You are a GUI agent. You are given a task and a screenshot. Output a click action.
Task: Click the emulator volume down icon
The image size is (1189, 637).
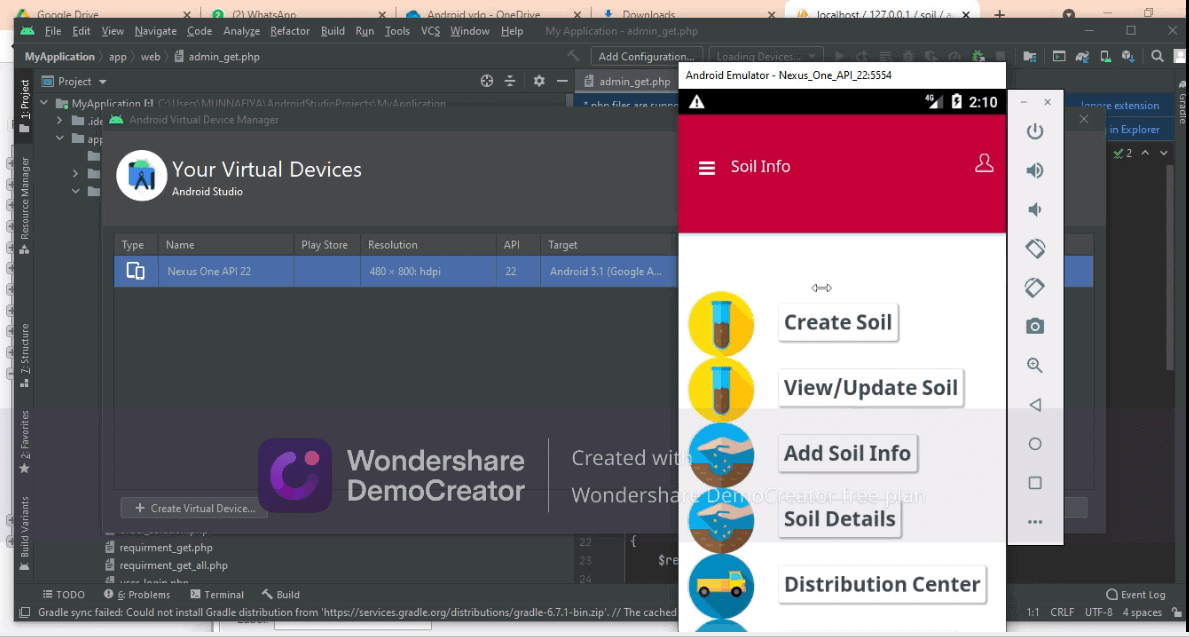pos(1035,209)
